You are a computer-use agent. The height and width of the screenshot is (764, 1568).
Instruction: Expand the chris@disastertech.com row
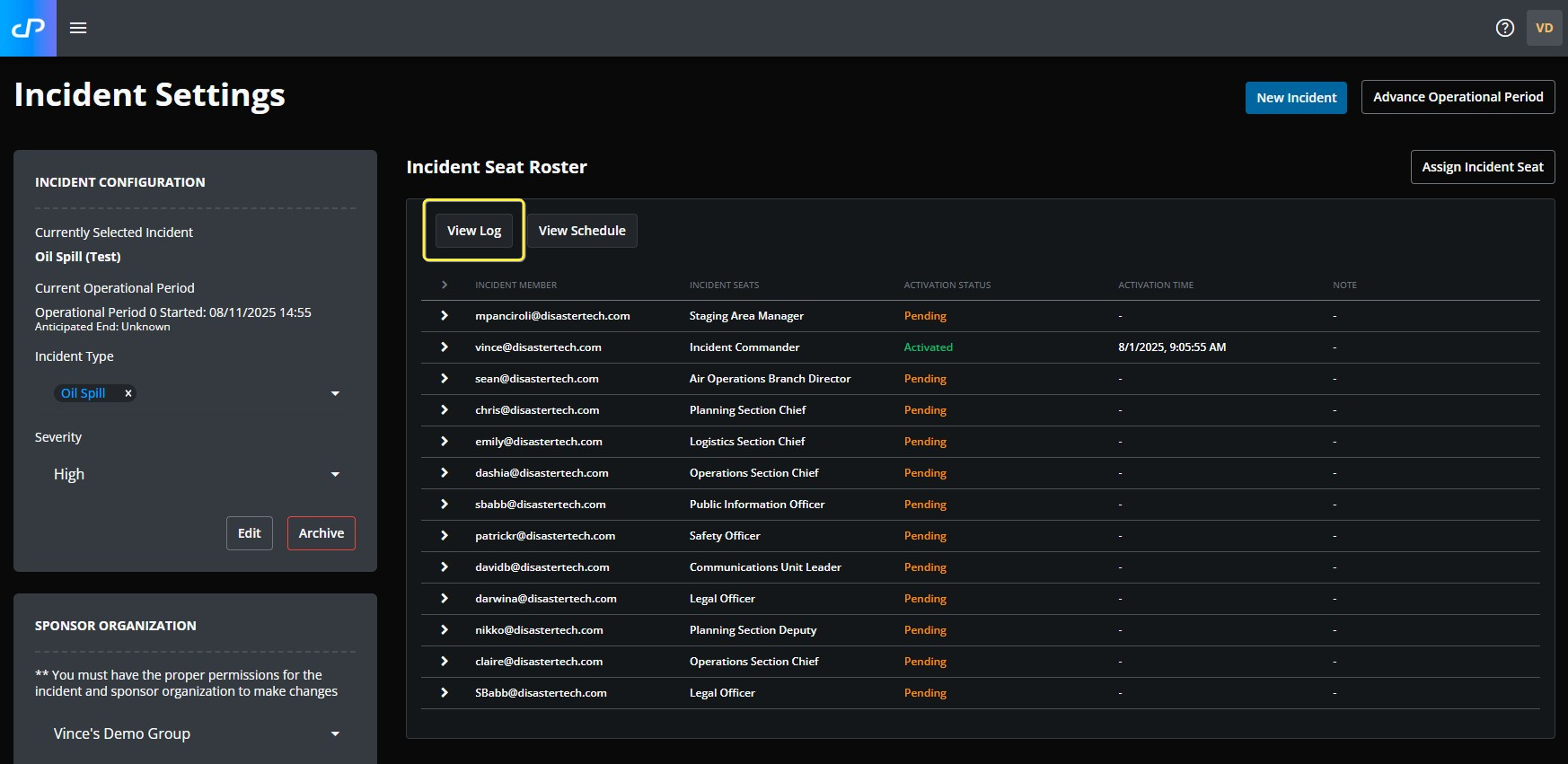point(444,410)
